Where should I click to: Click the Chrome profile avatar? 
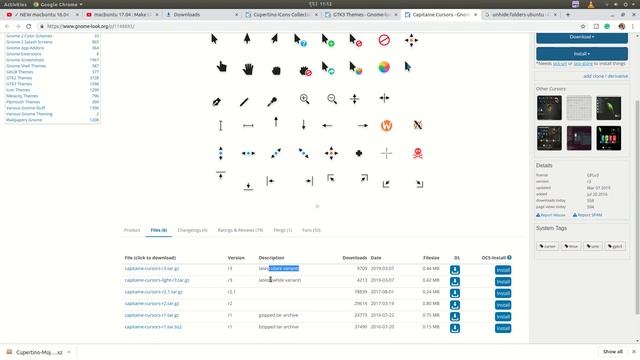tap(622, 26)
